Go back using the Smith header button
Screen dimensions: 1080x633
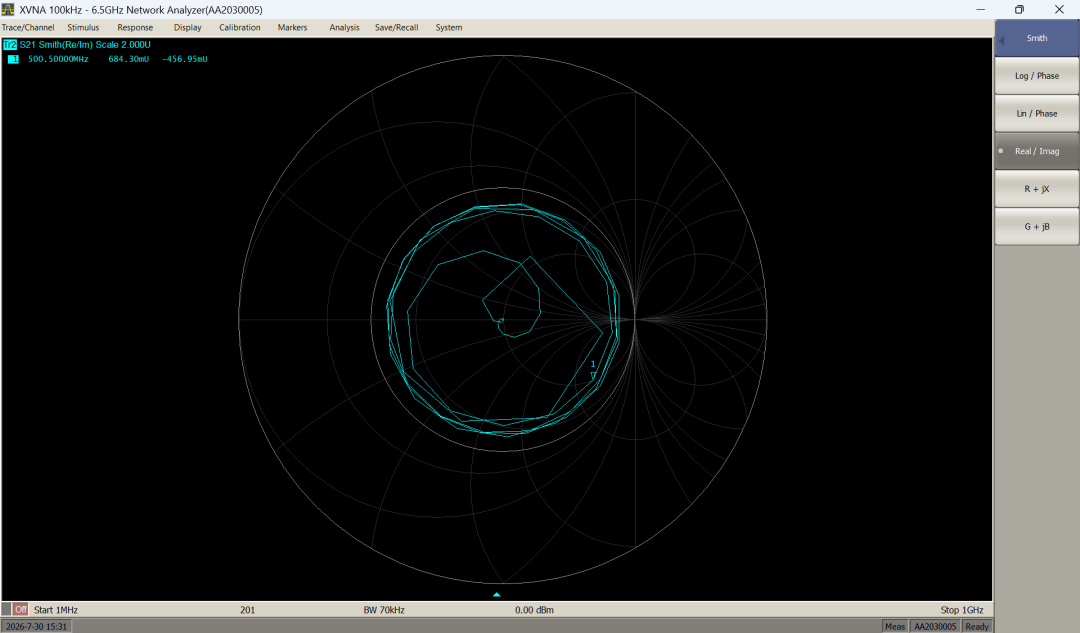1037,39
